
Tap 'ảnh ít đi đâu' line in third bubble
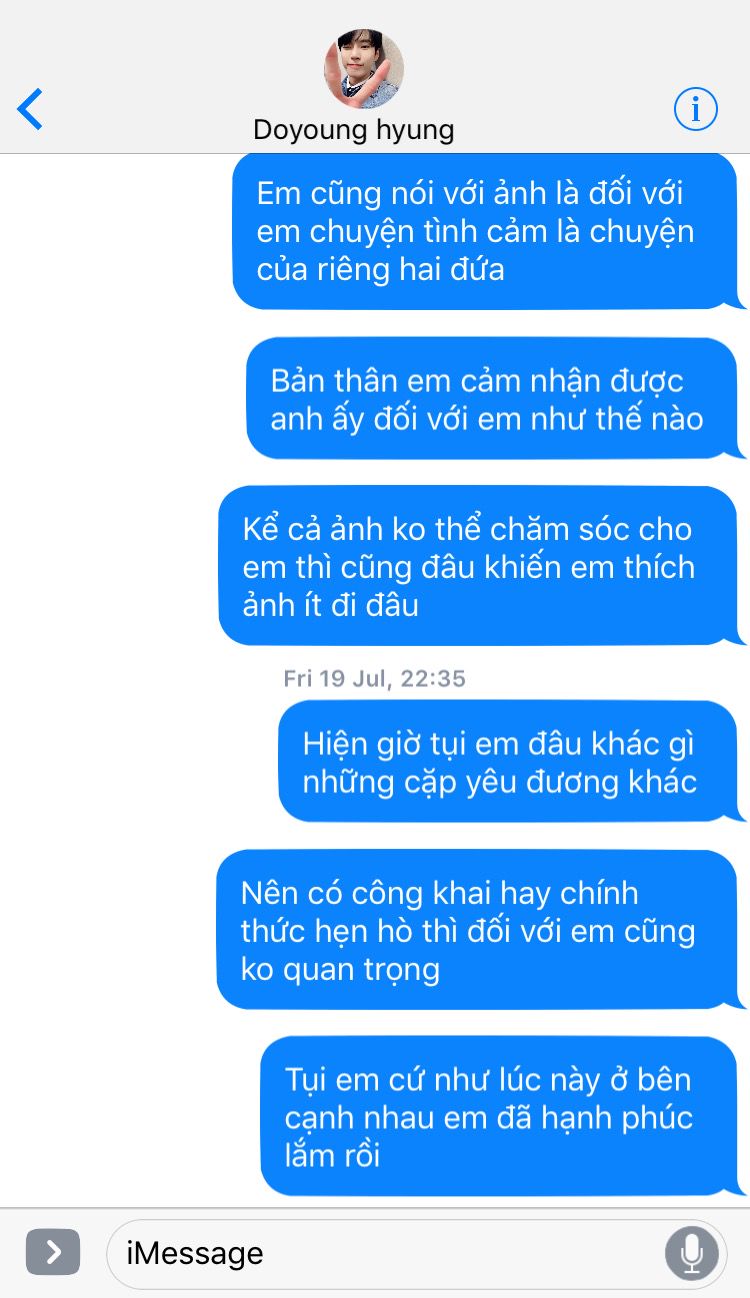point(331,605)
